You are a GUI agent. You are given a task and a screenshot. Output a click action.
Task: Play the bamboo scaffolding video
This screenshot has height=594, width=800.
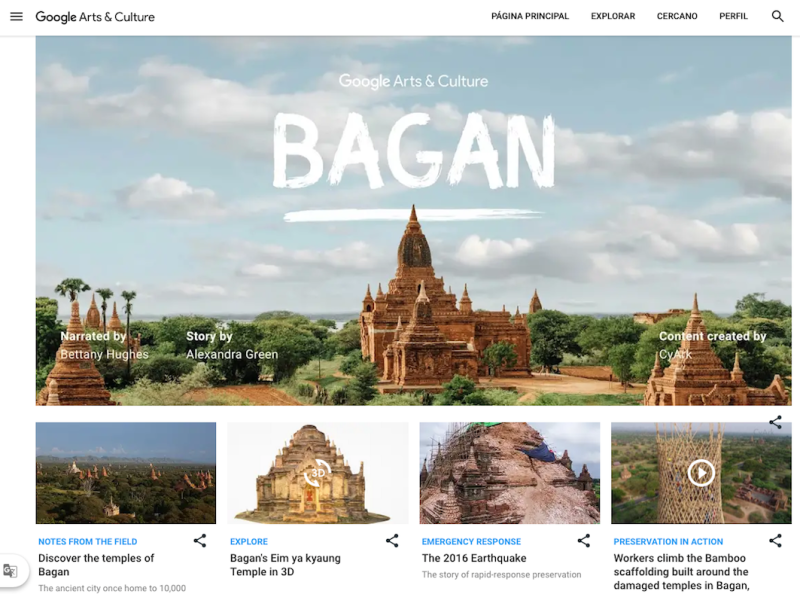point(701,473)
